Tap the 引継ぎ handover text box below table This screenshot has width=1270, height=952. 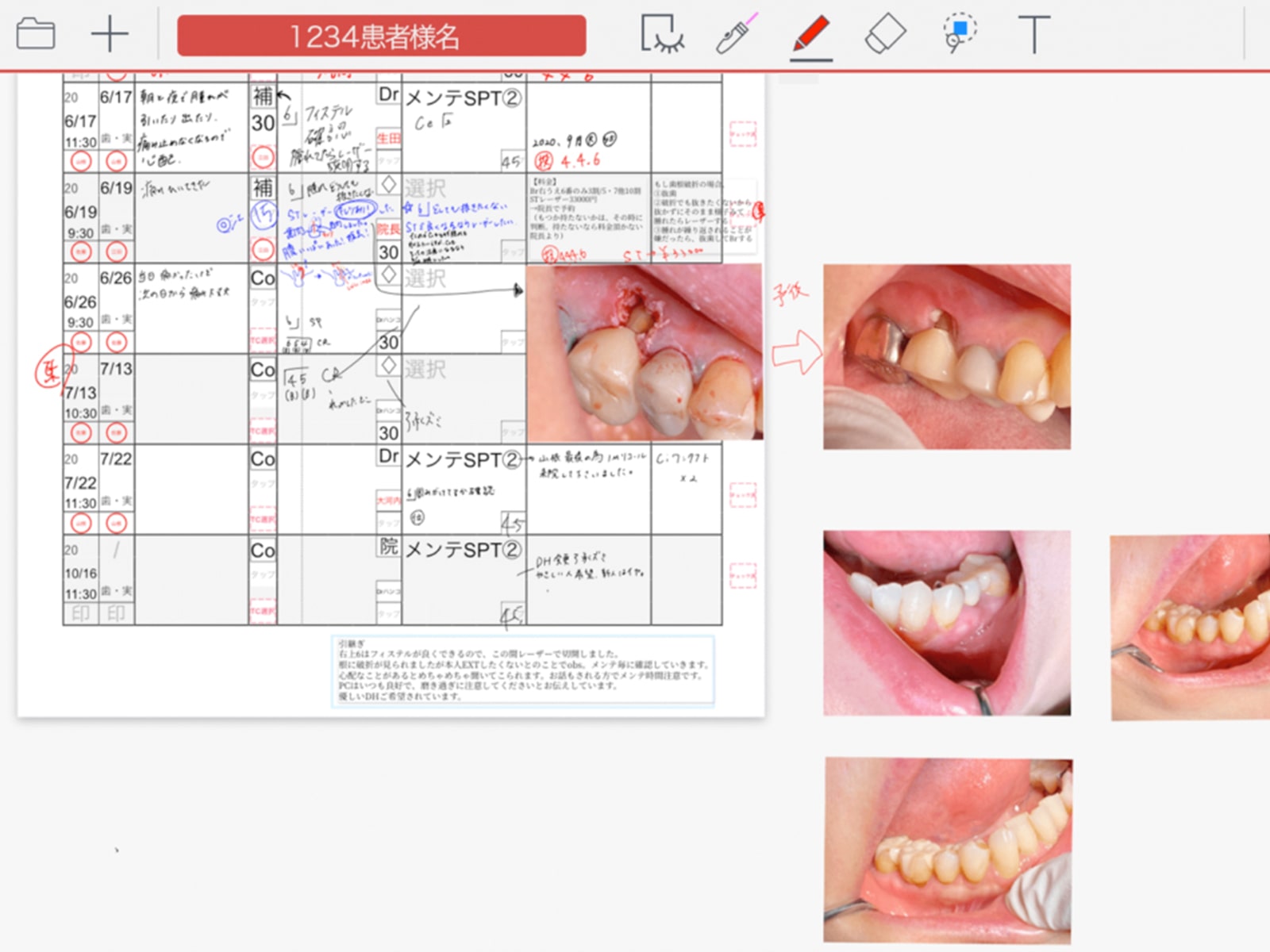522,670
